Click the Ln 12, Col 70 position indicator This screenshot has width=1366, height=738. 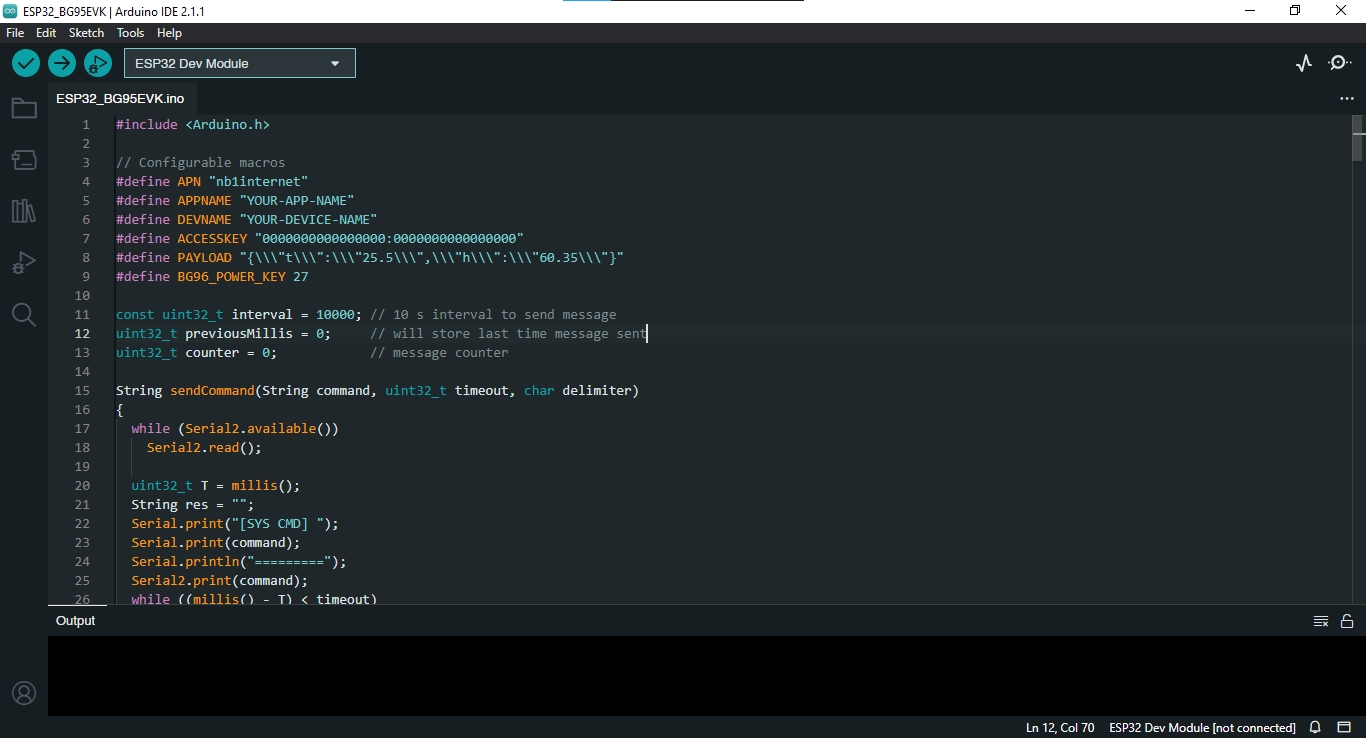(1060, 727)
